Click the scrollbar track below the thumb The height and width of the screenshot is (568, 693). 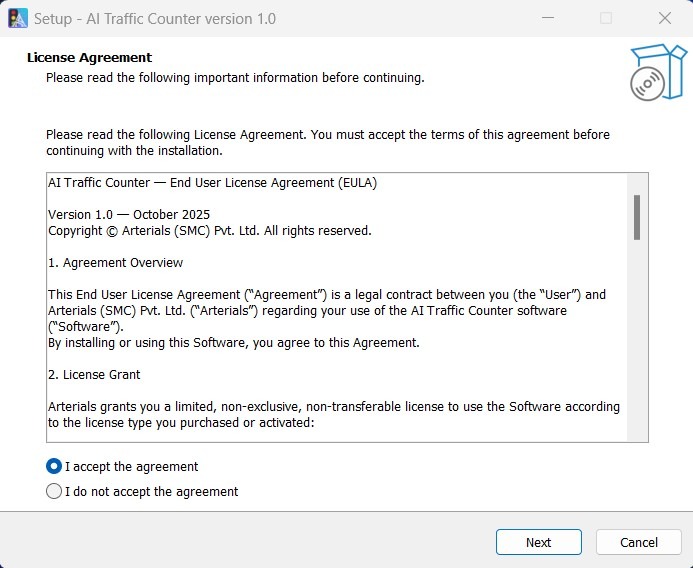click(x=637, y=350)
